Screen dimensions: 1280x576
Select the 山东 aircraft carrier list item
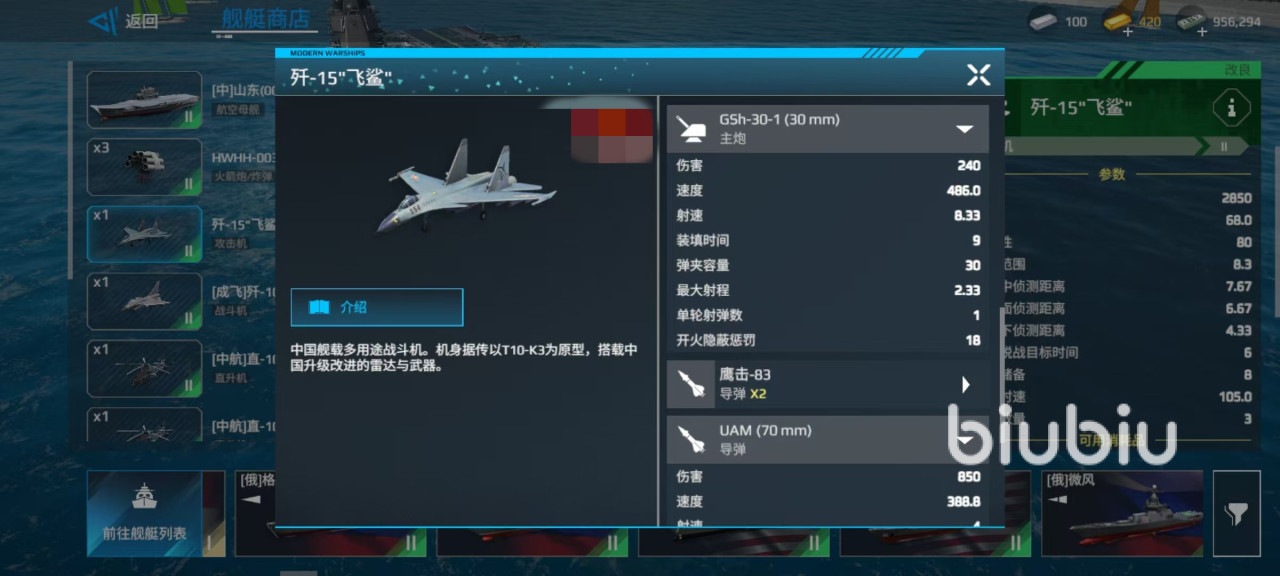[145, 99]
